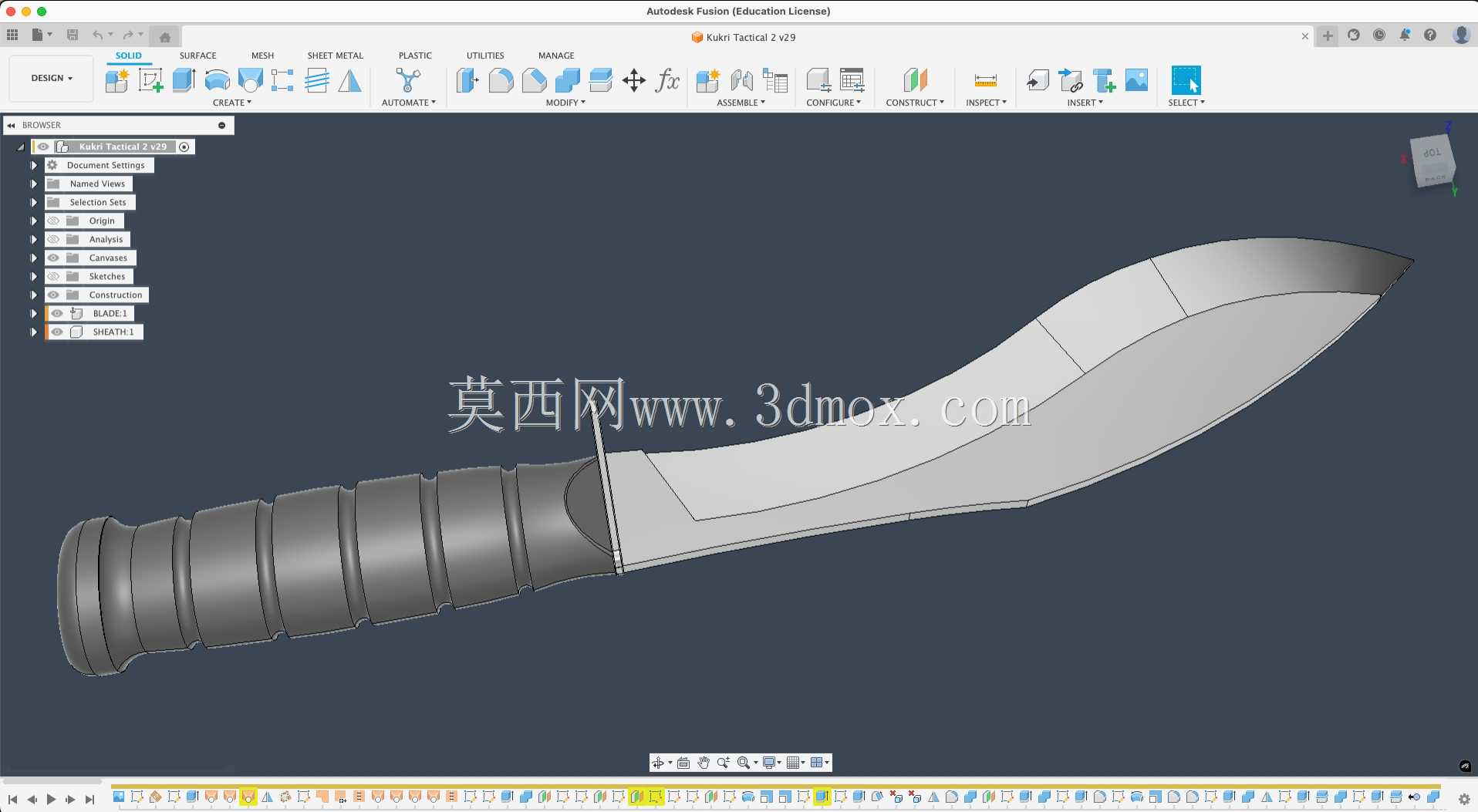
Task: Open timeline settings gear
Action: (1464, 800)
